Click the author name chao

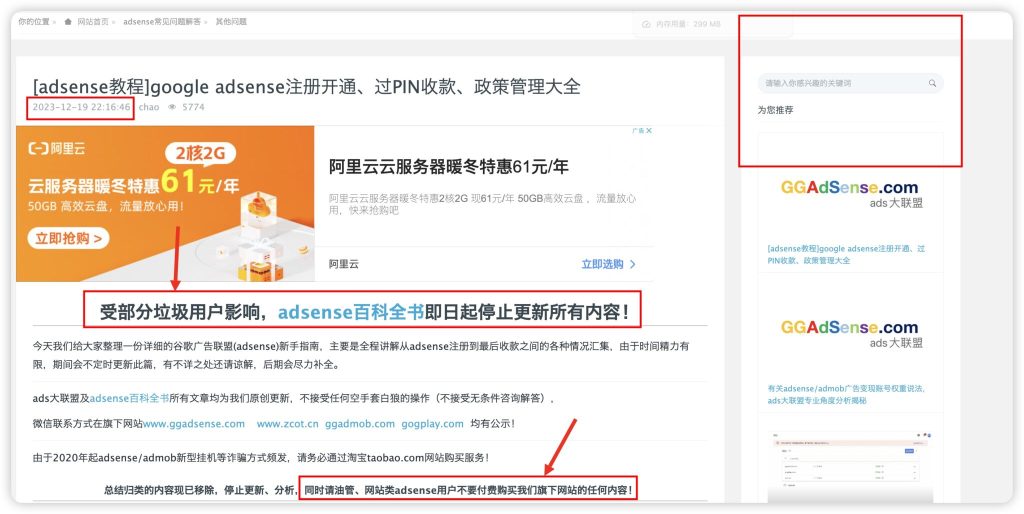[149, 107]
